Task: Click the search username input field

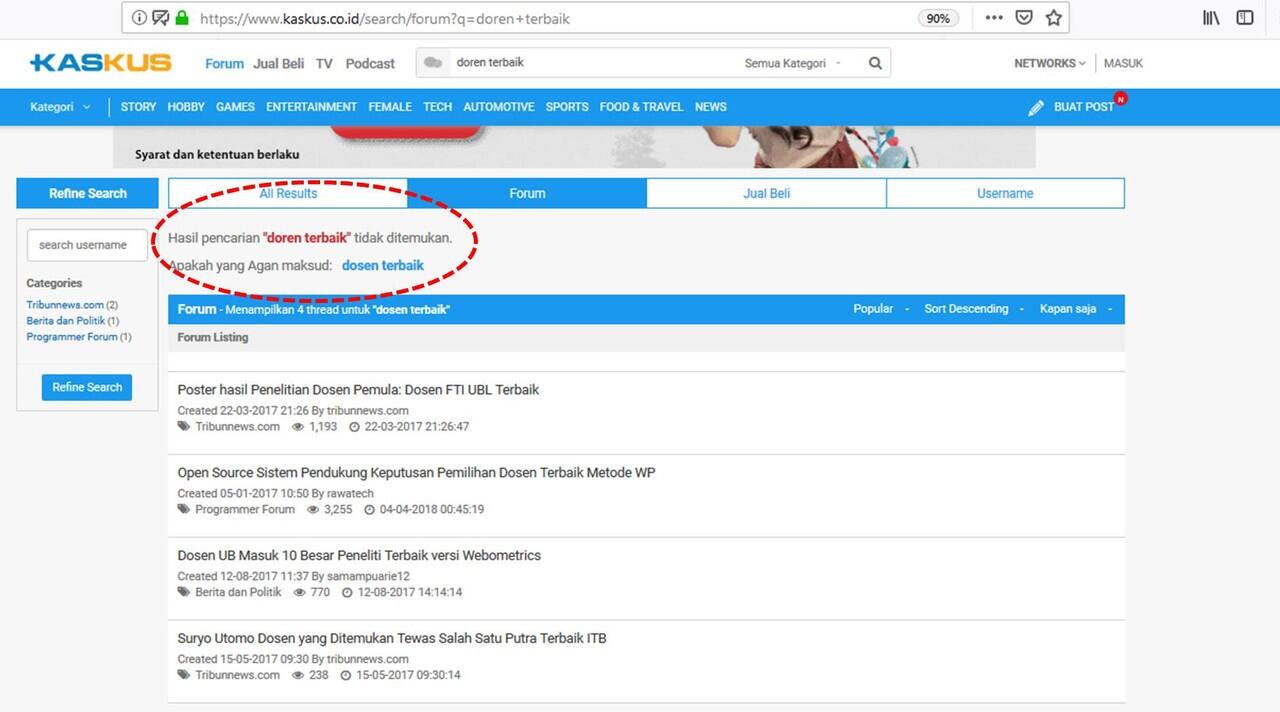Action: tap(87, 245)
